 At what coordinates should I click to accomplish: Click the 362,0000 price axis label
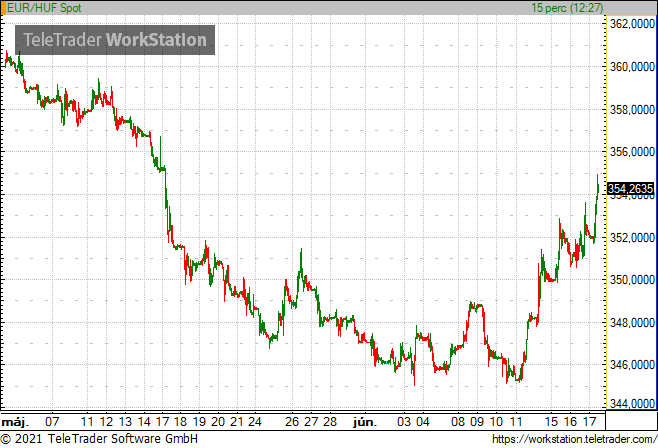632,24
